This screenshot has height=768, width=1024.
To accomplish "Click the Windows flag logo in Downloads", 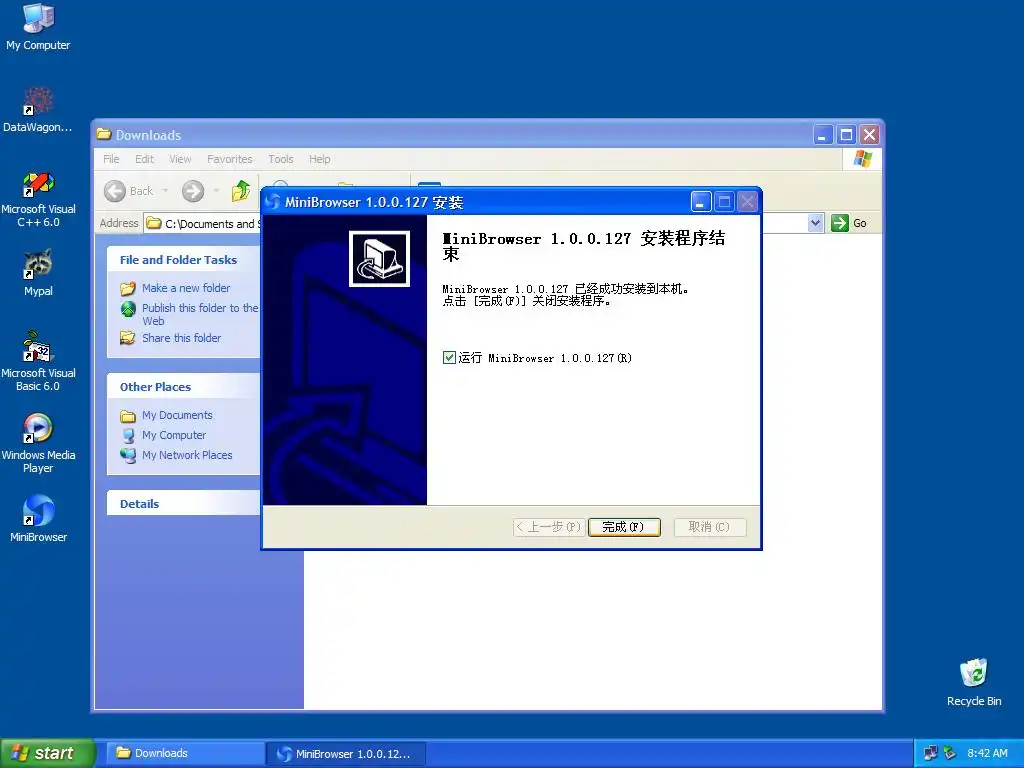I will pyautogui.click(x=862, y=159).
